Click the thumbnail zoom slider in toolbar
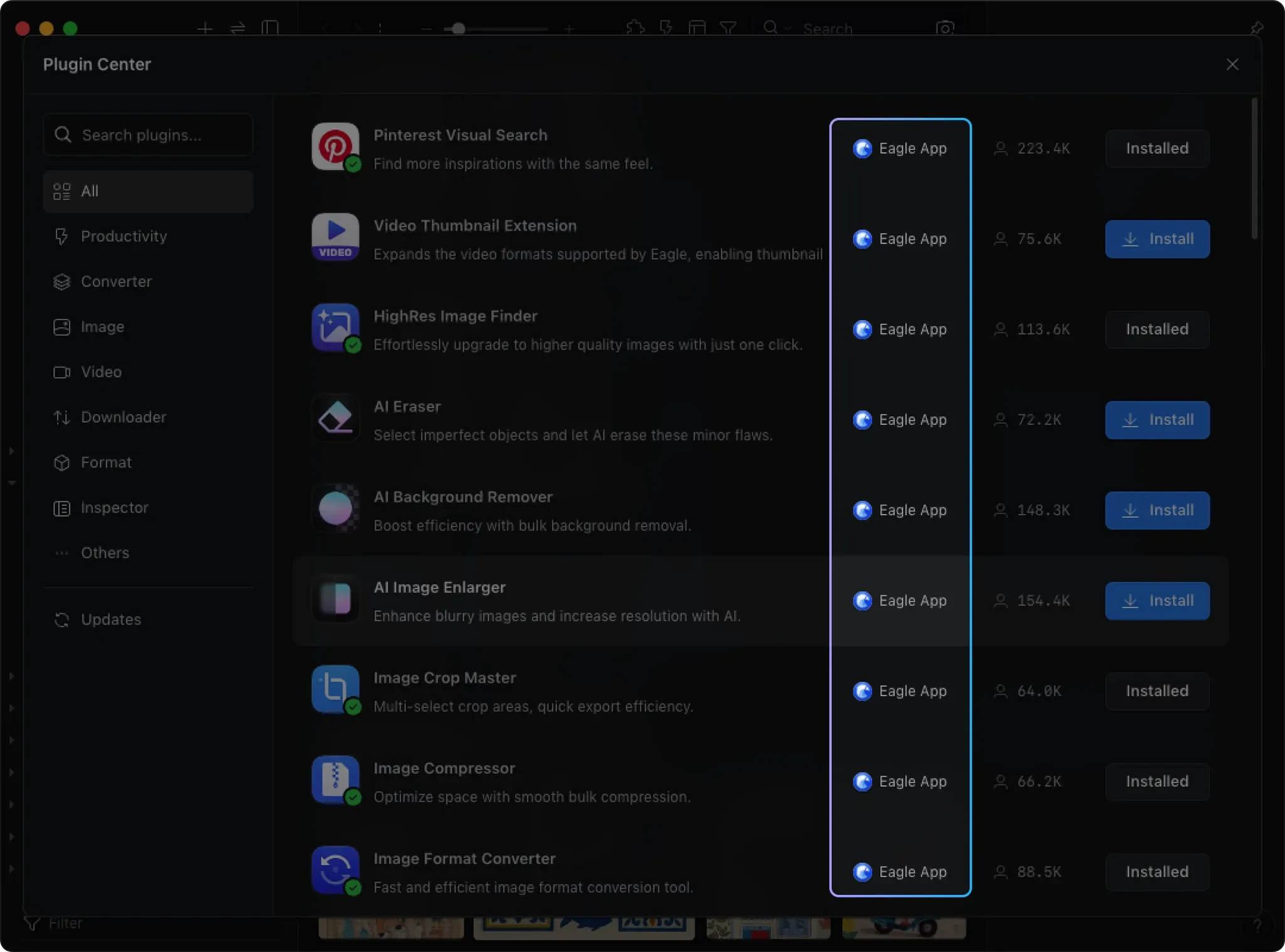1285x952 pixels. [496, 28]
